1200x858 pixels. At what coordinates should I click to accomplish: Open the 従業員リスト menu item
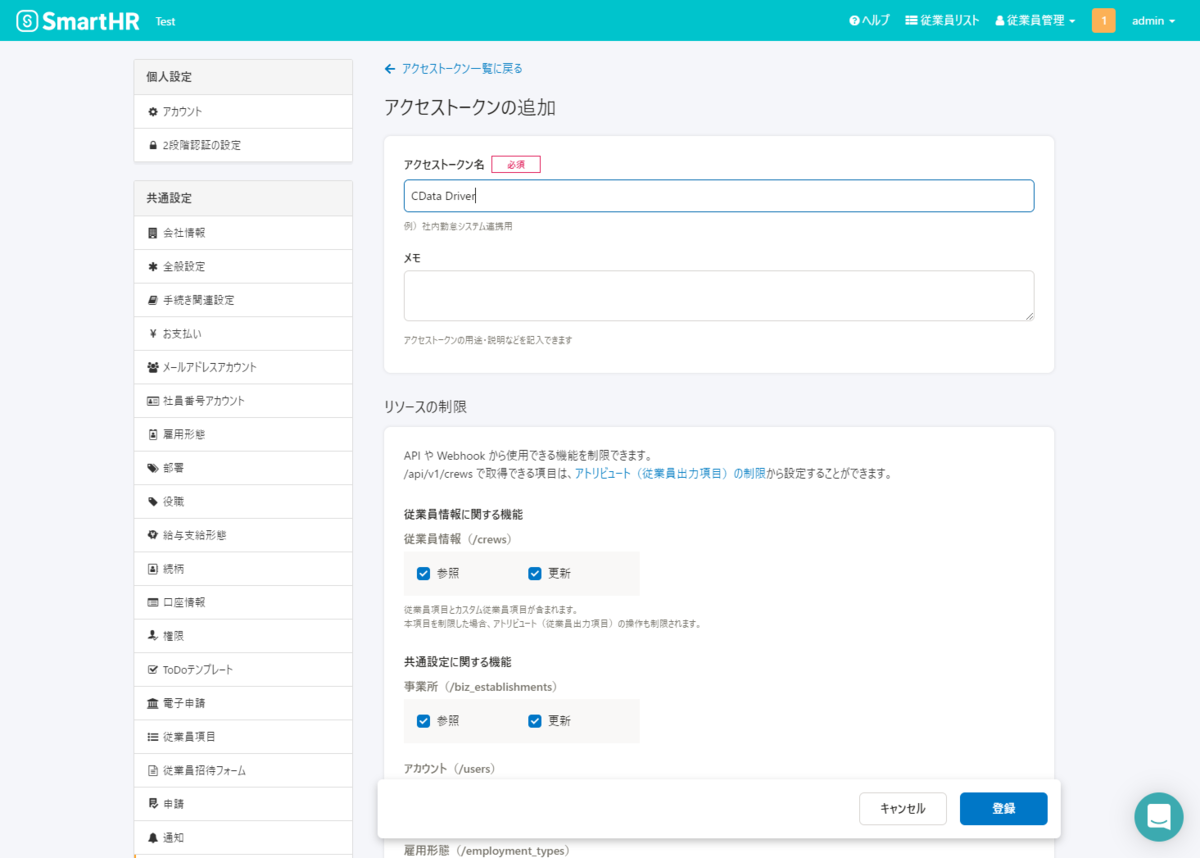942,20
